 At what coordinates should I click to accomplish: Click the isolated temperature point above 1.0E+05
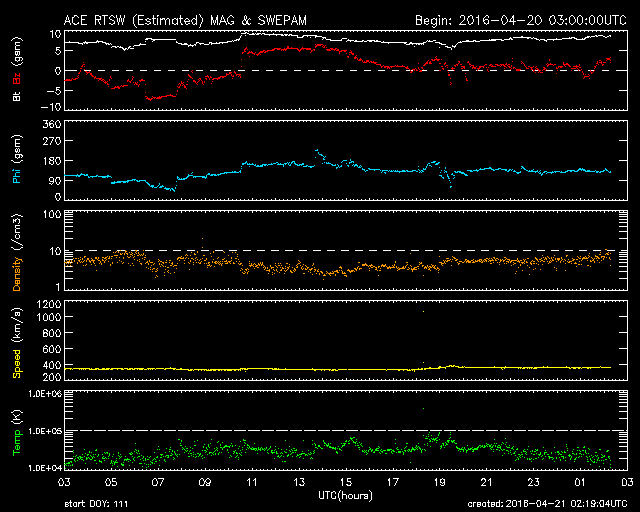pyautogui.click(x=423, y=408)
